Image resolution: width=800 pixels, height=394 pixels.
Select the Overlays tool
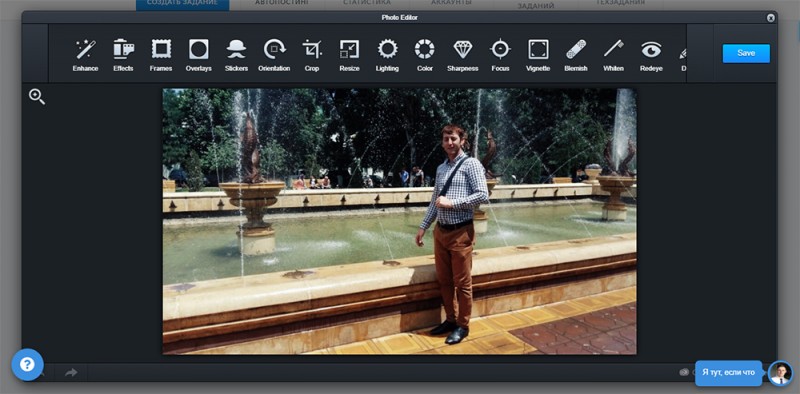tap(198, 55)
